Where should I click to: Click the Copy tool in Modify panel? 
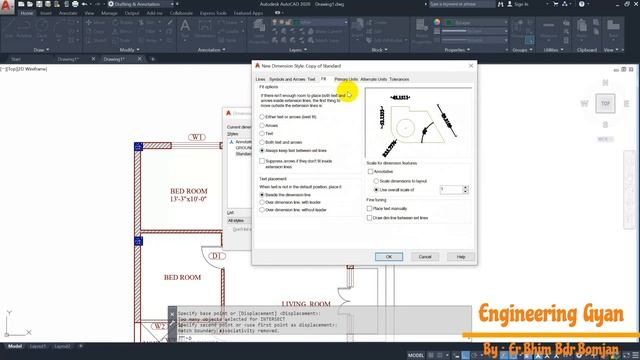[x=95, y=31]
